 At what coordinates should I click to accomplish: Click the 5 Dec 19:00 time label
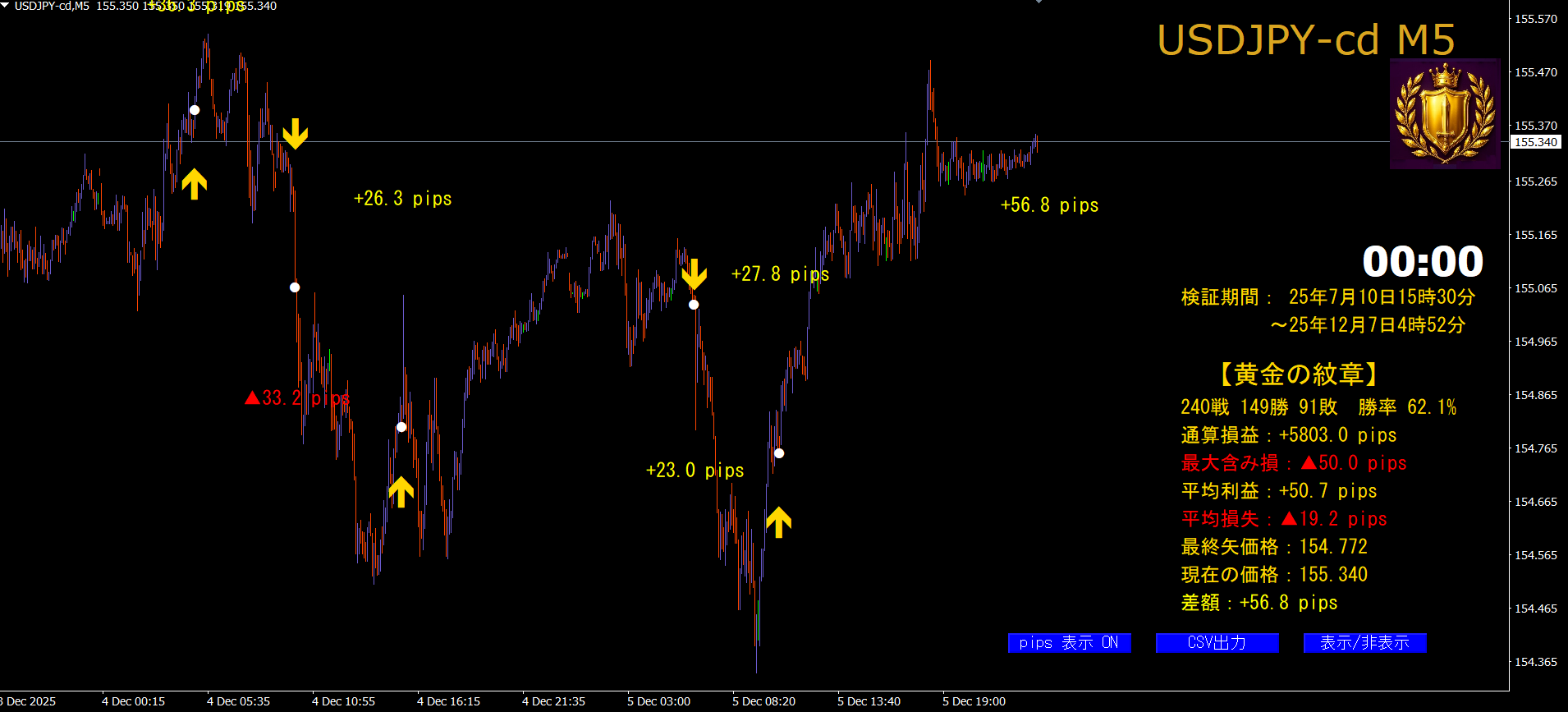[x=974, y=701]
